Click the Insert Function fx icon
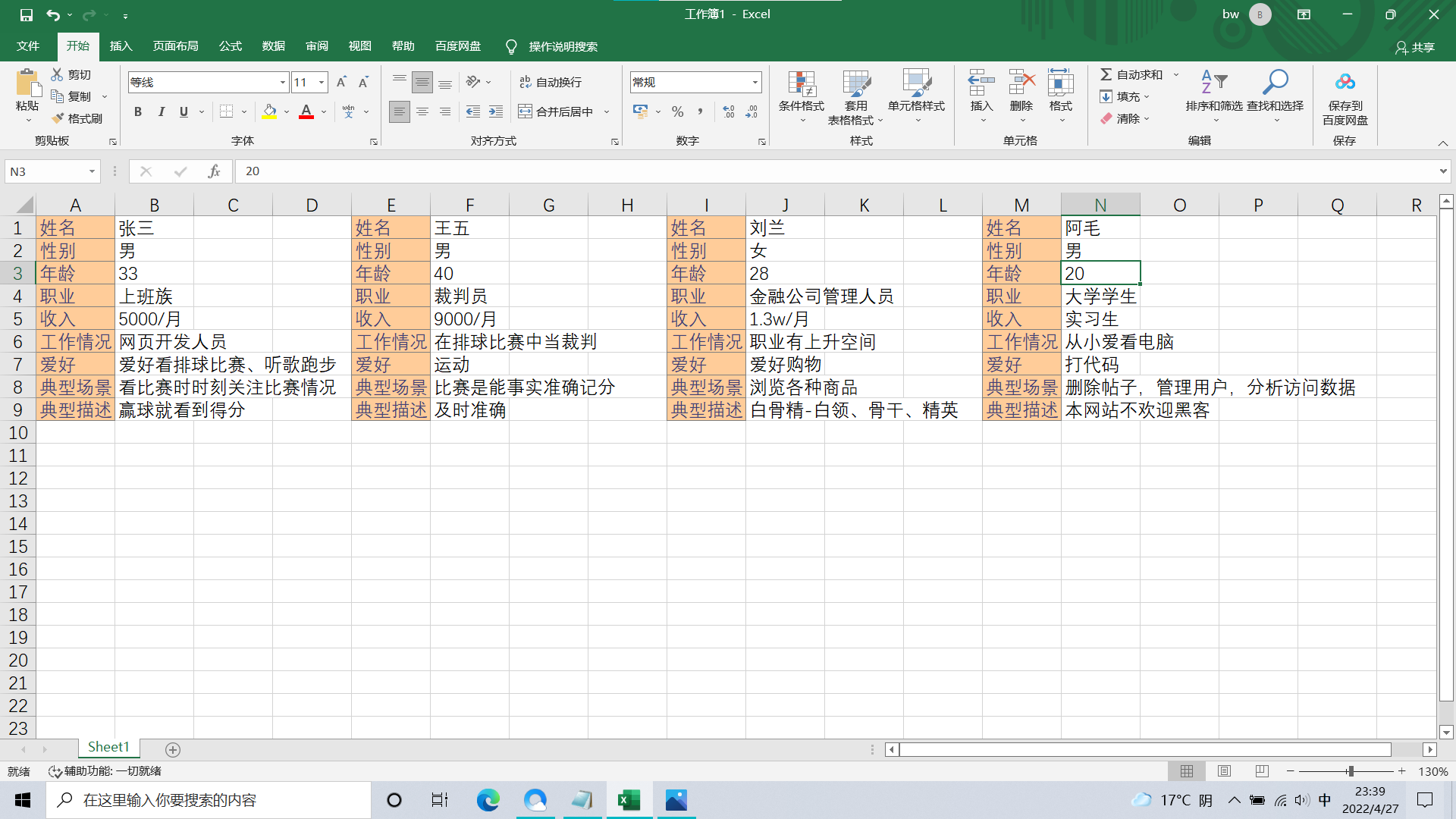 pyautogui.click(x=214, y=171)
